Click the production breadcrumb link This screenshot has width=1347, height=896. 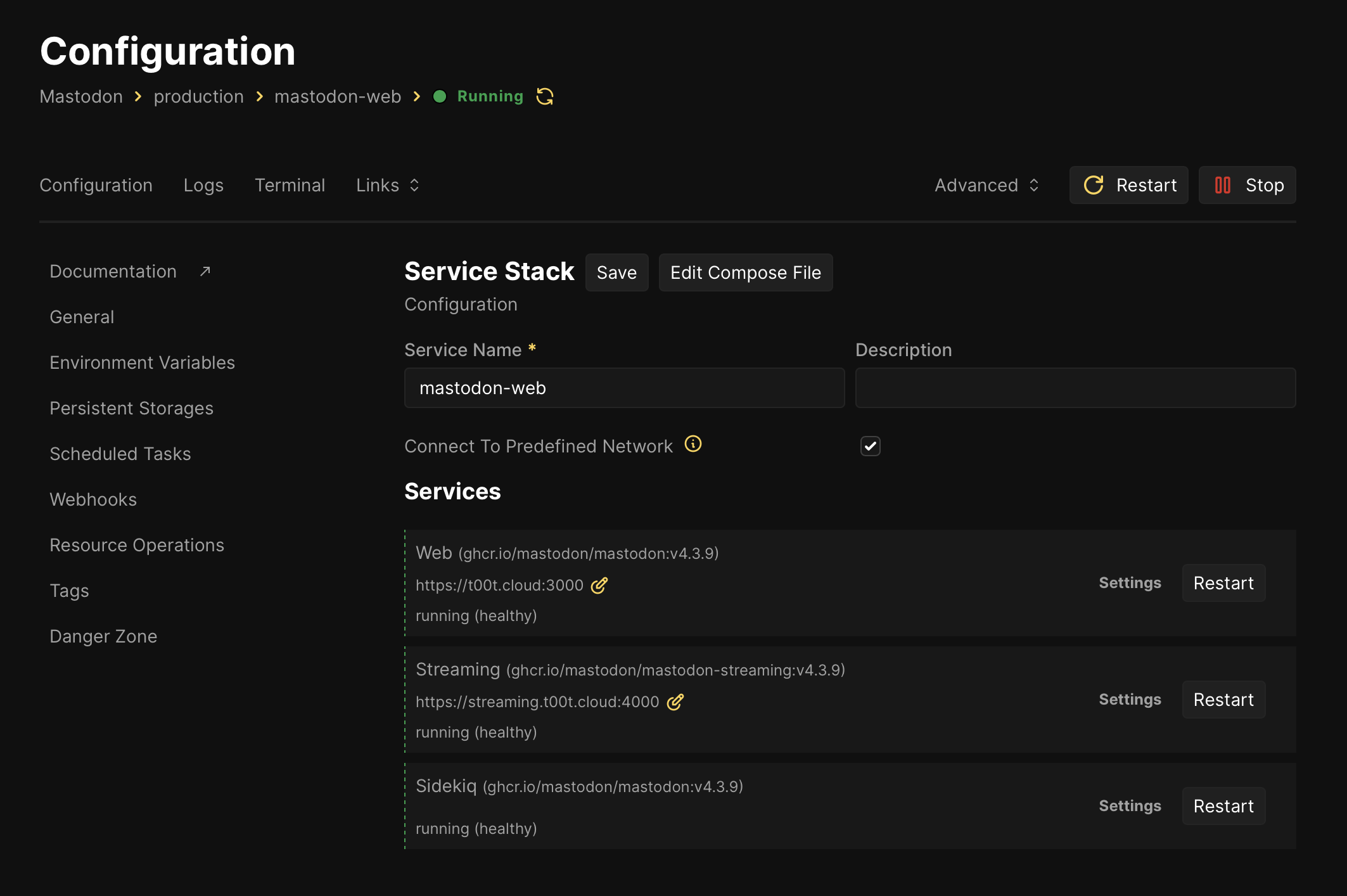pyautogui.click(x=198, y=96)
